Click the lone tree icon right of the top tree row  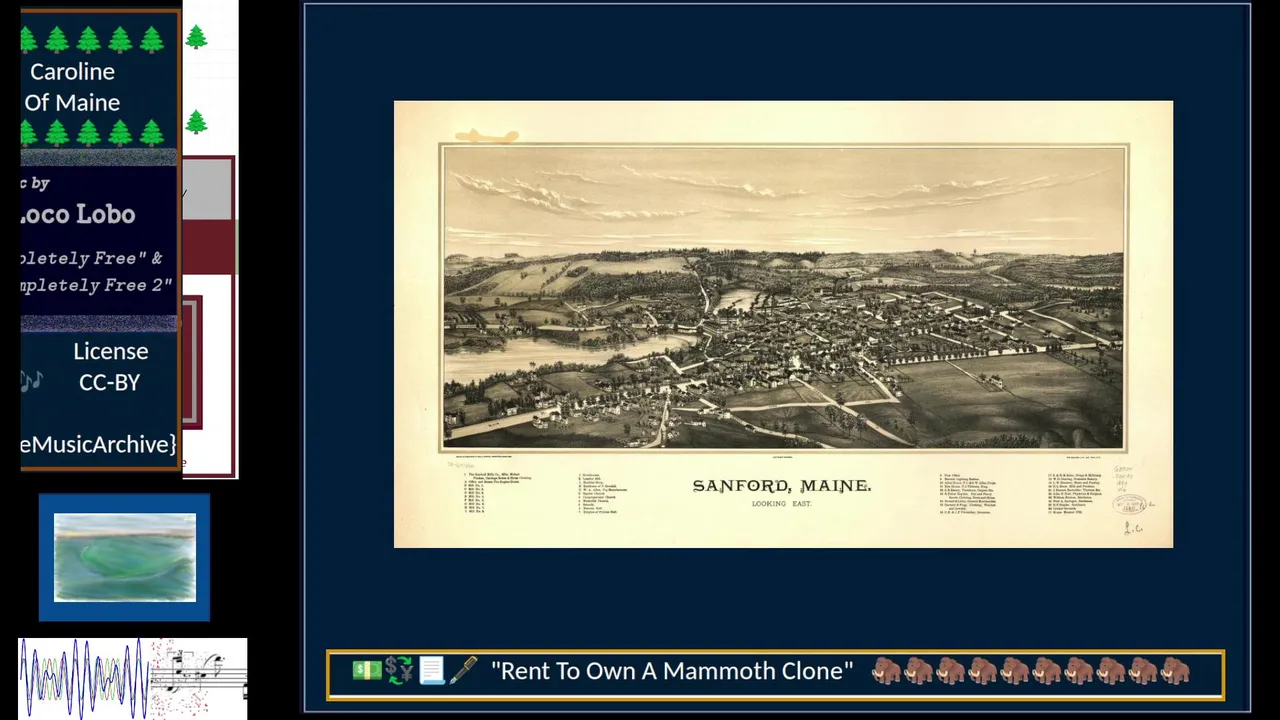click(x=196, y=38)
